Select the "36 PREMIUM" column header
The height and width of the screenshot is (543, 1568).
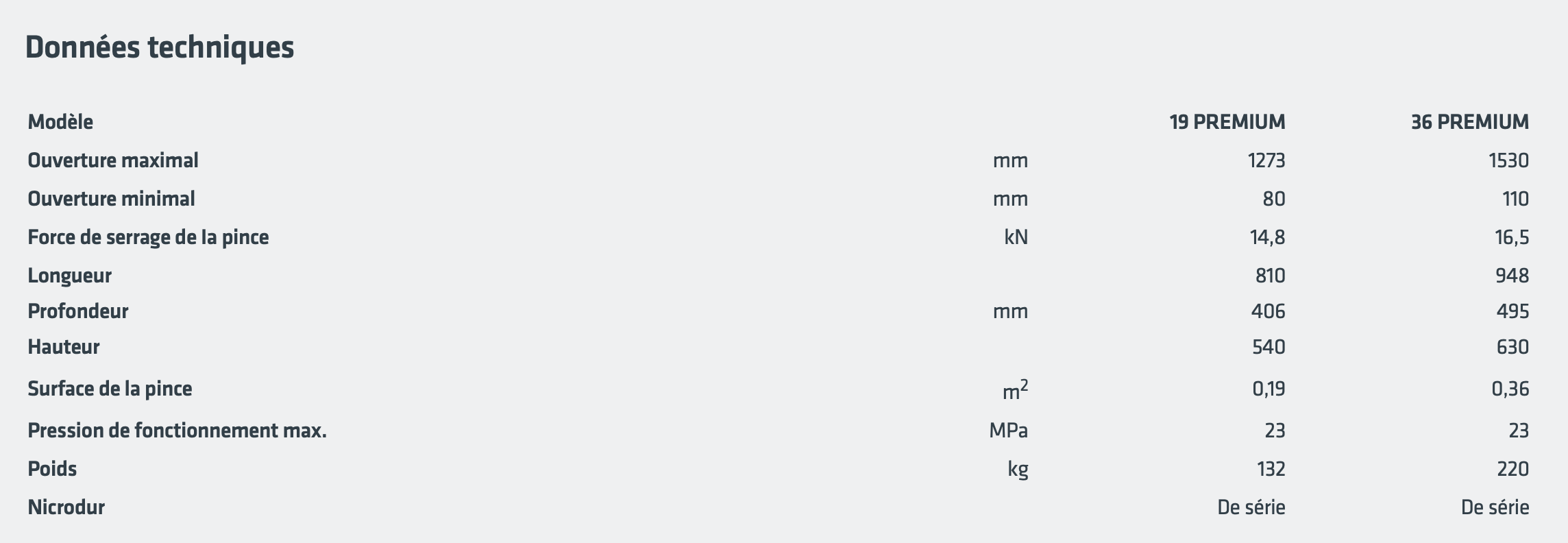point(1469,122)
